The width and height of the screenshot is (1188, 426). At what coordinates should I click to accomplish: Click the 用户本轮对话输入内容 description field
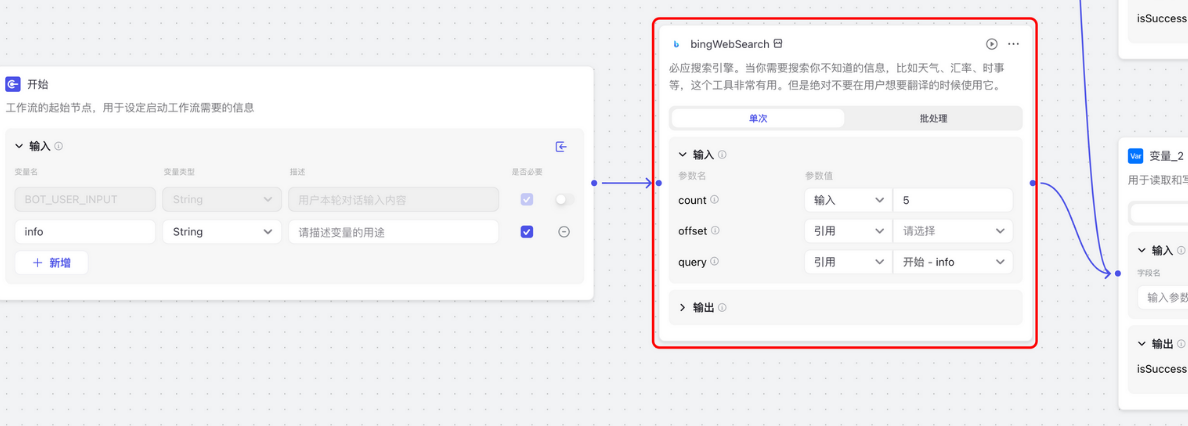(x=393, y=199)
